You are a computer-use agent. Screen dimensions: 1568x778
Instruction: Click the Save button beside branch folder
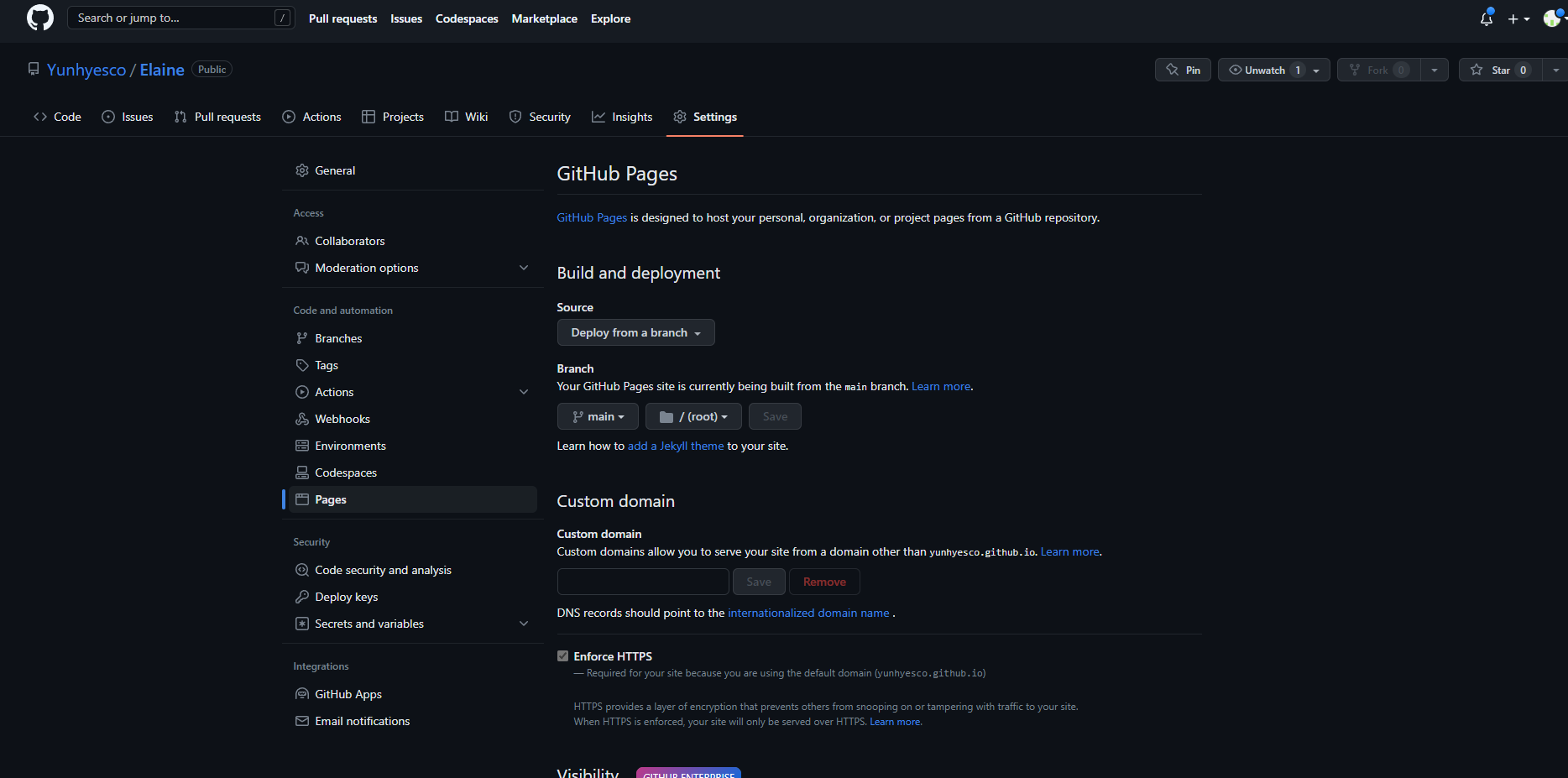point(775,416)
